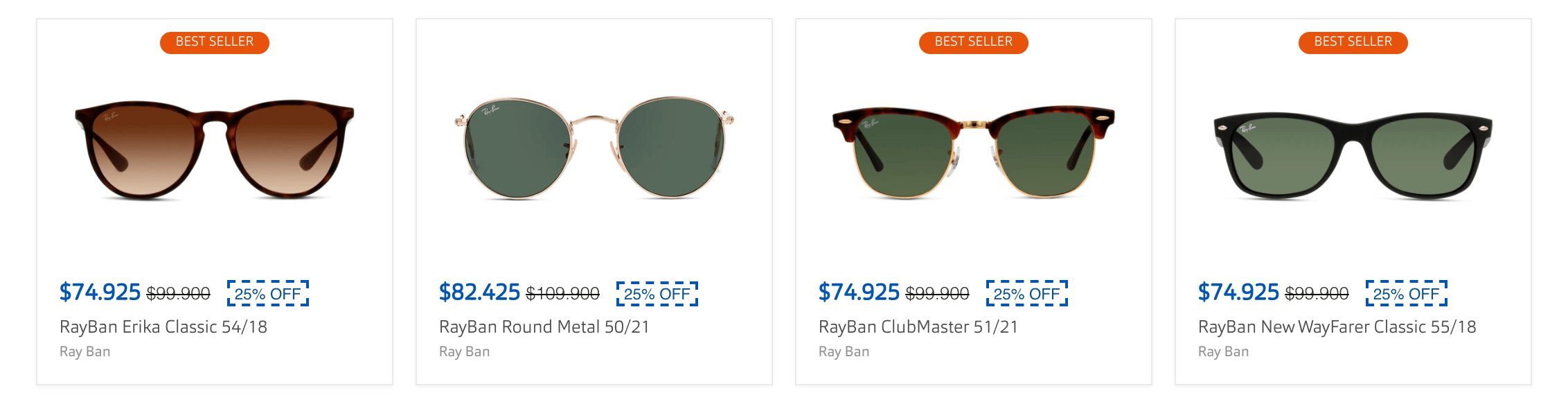This screenshot has width=1568, height=402.
Task: Click the 25% OFF tag on Round Metal
Action: coord(657,294)
